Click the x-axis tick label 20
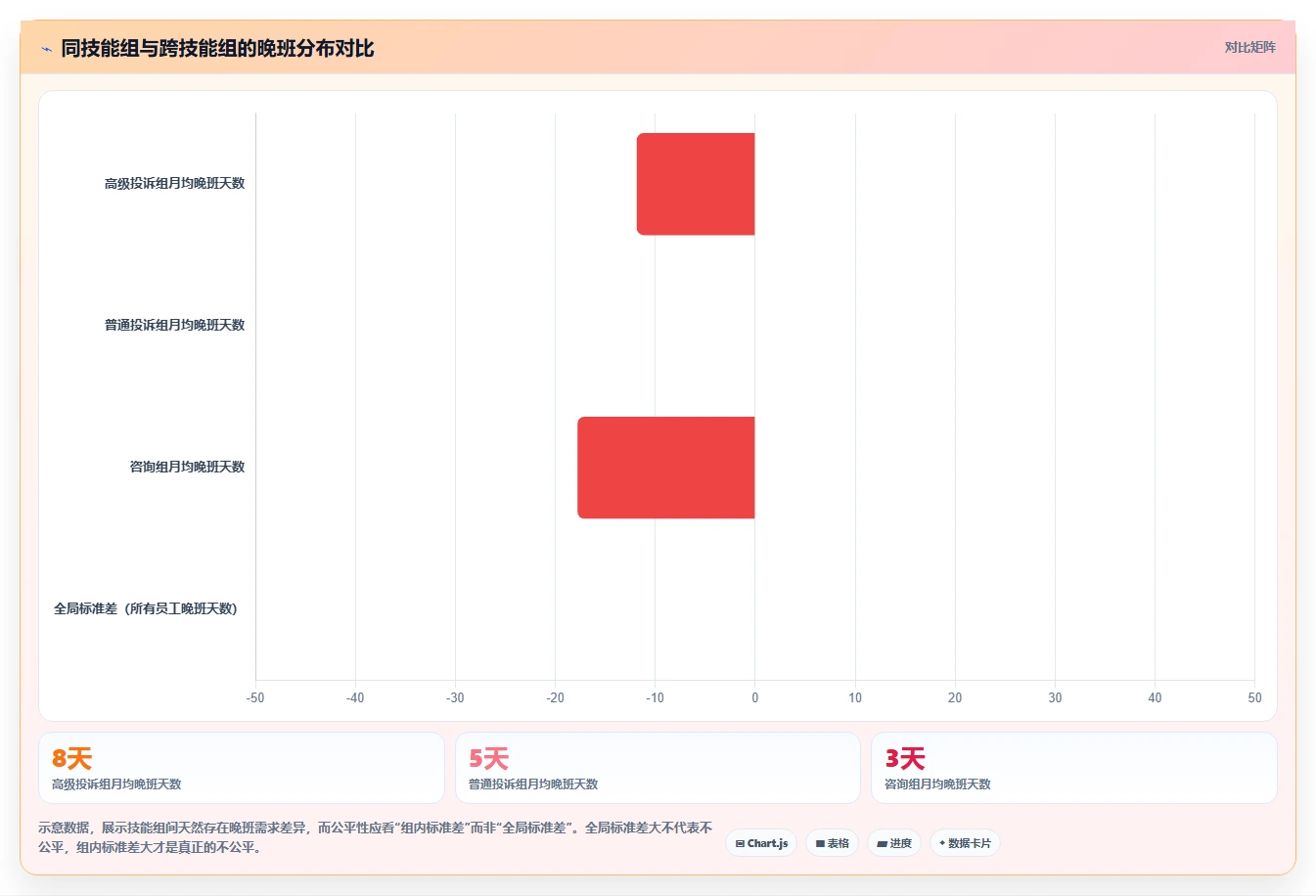The width and height of the screenshot is (1316, 896). pos(955,698)
